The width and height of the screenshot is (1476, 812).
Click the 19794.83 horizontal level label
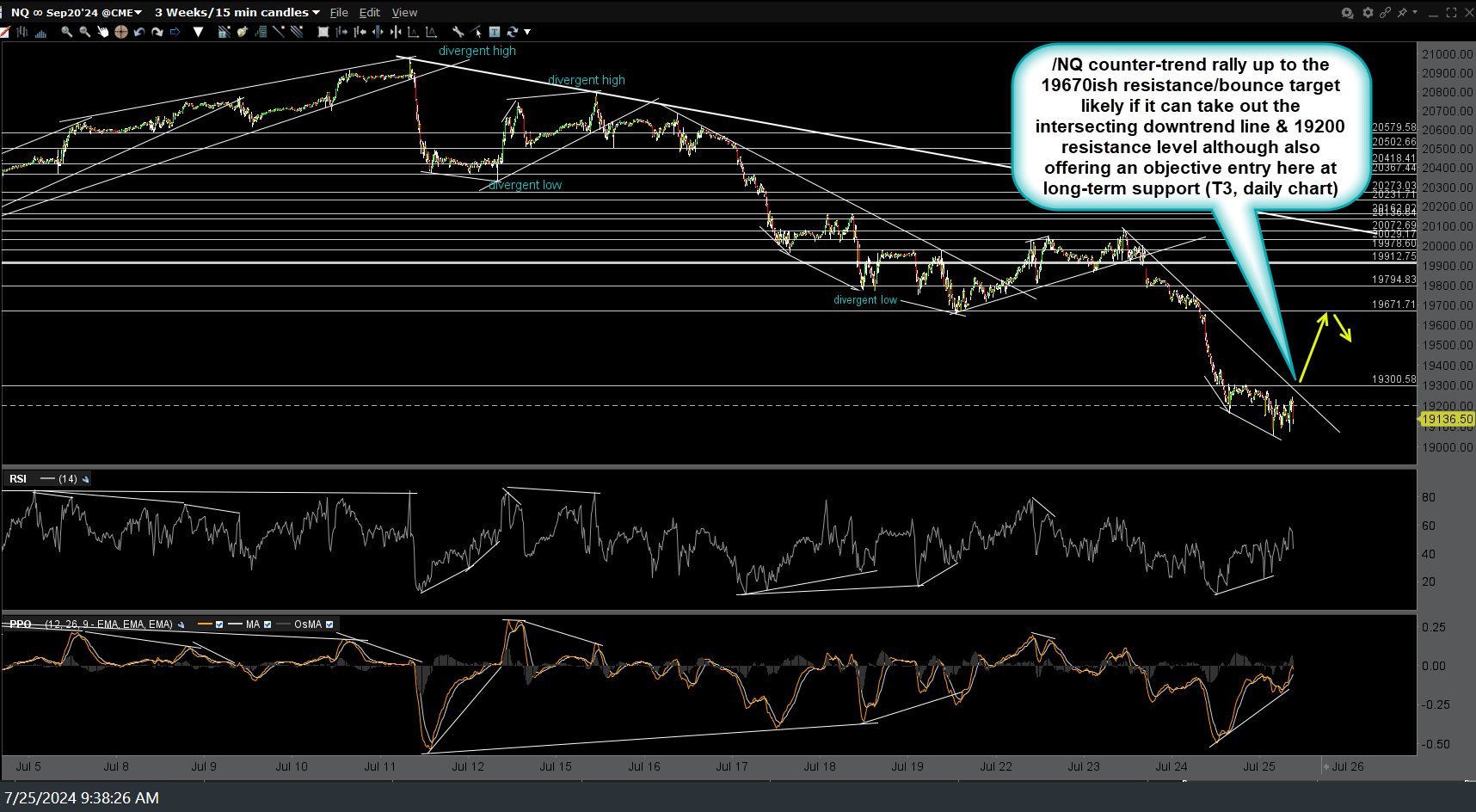point(1393,280)
